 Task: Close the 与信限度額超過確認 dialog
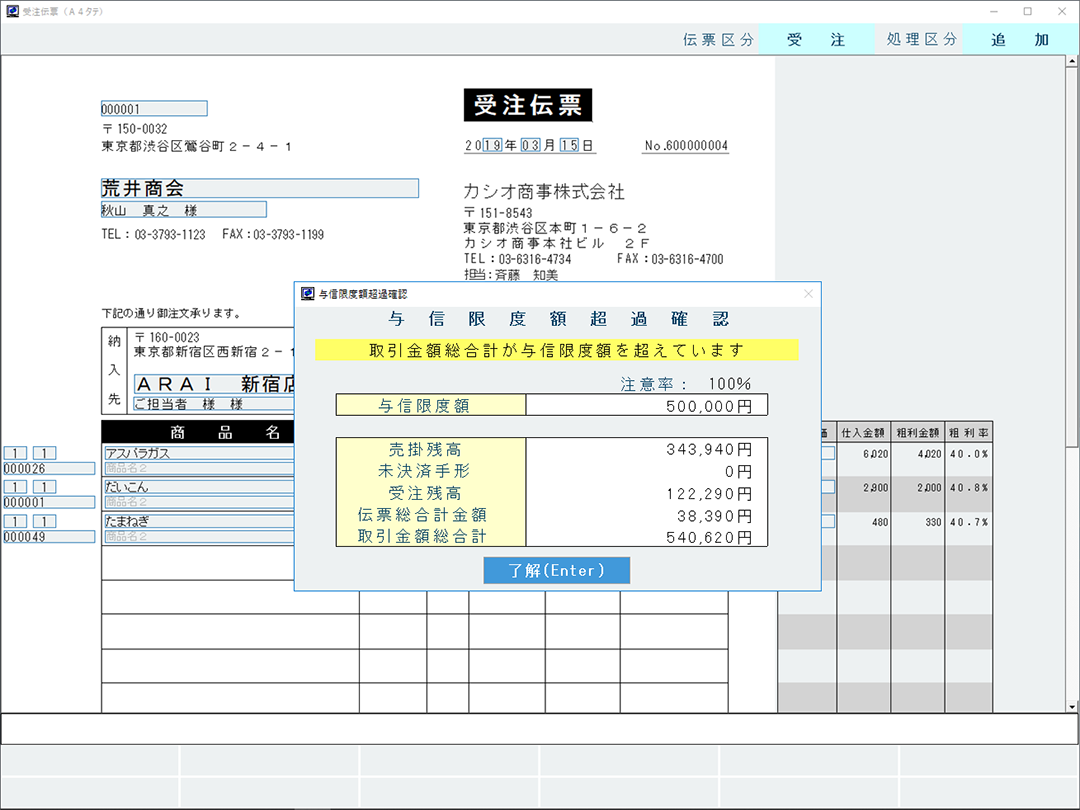point(808,294)
